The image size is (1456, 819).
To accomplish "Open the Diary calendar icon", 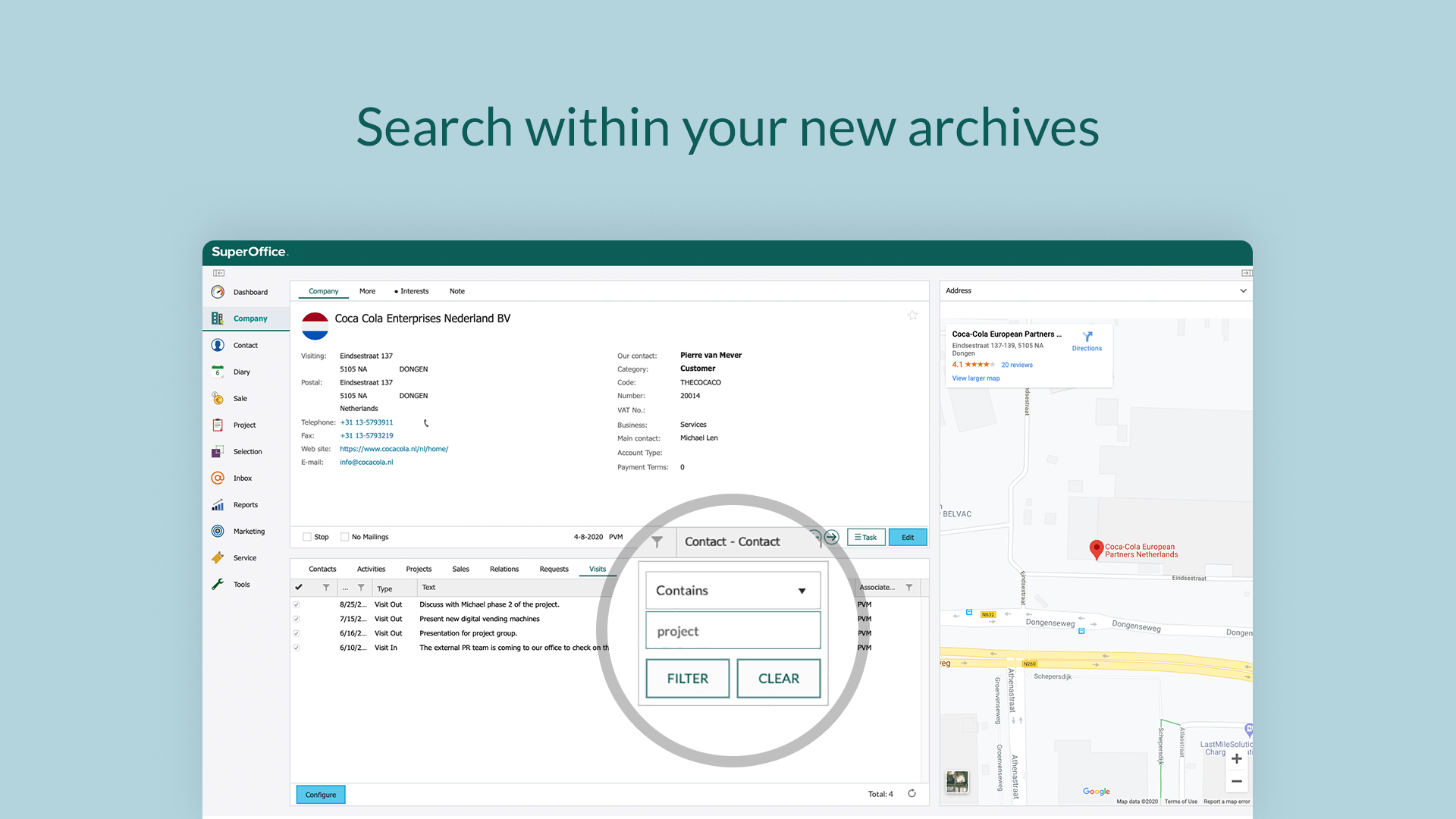I will [218, 372].
